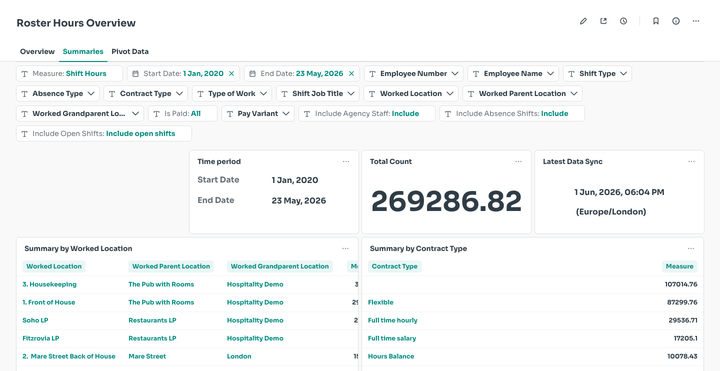The height and width of the screenshot is (371, 720).
Task: Expand the Type of Work dropdown
Action: 232,94
